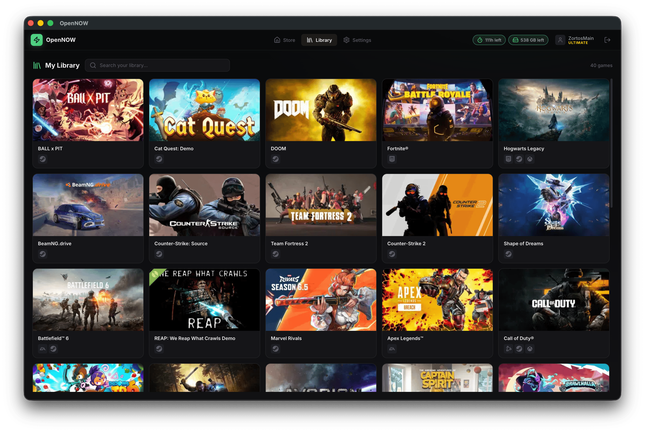Click the Steam icon under BeamNG.drive

coord(42,254)
